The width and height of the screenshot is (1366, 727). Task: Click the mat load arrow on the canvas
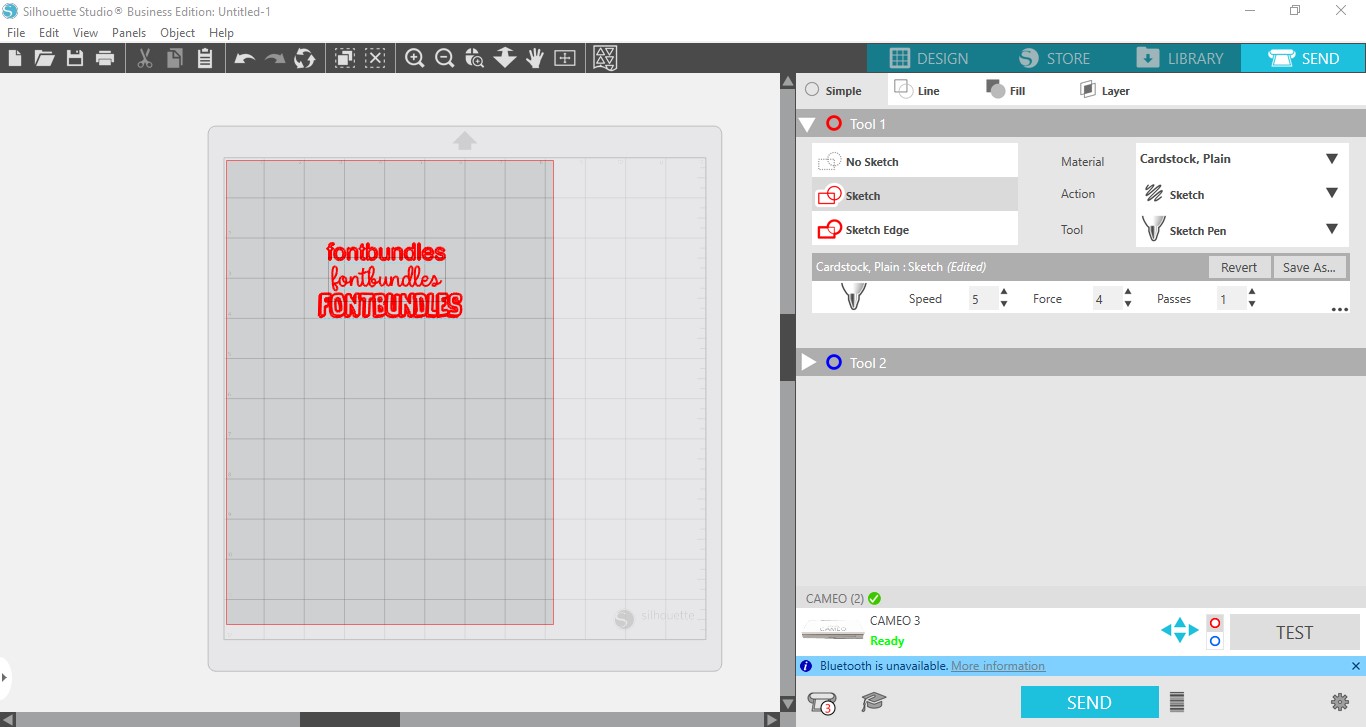464,141
